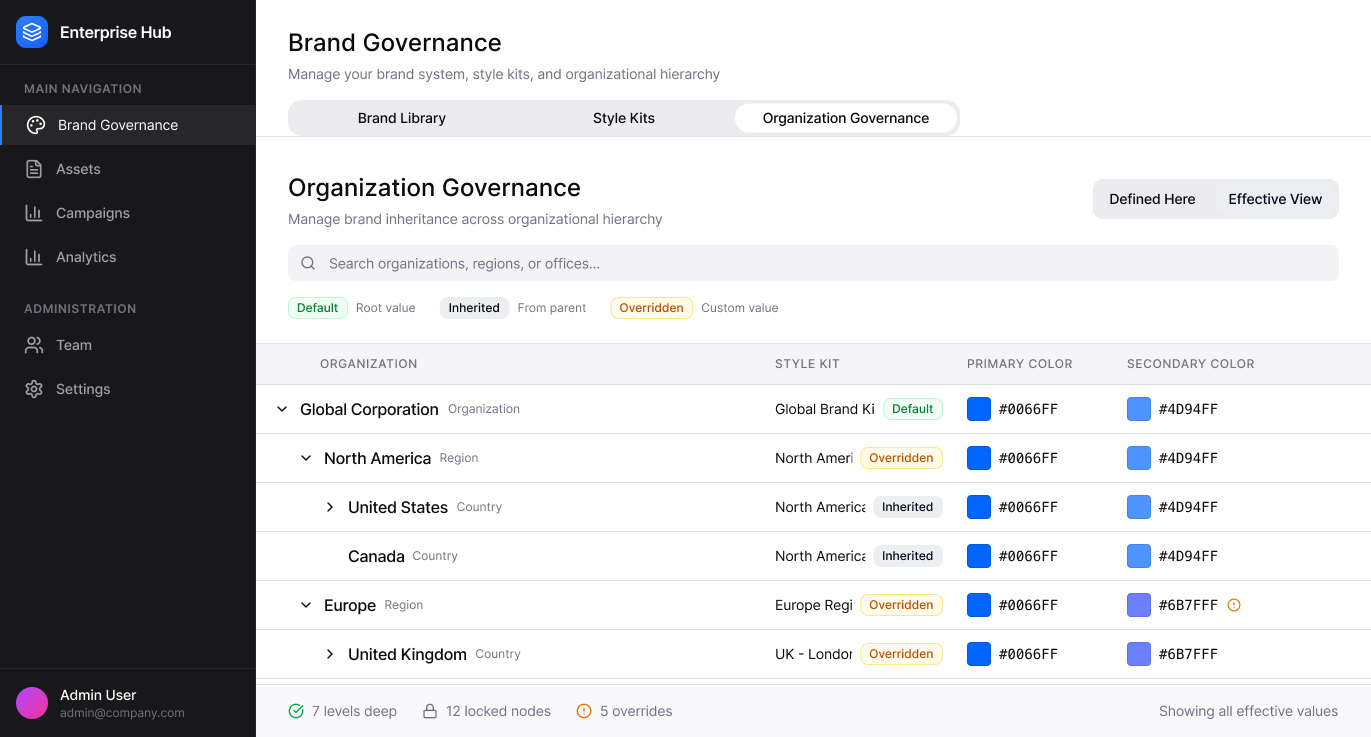
Task: Open Team under Administration
Action: pos(128,345)
